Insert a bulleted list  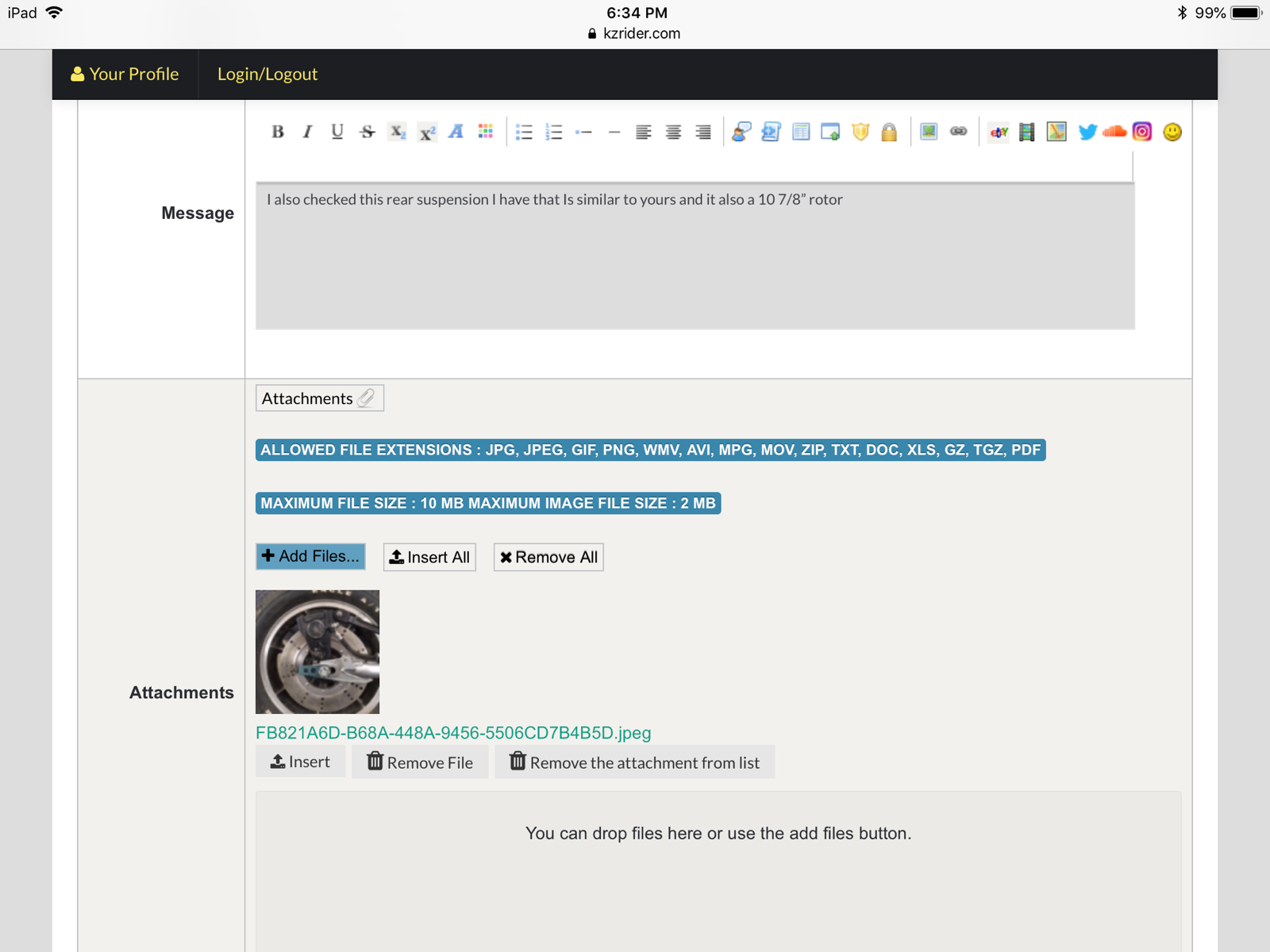tap(524, 132)
